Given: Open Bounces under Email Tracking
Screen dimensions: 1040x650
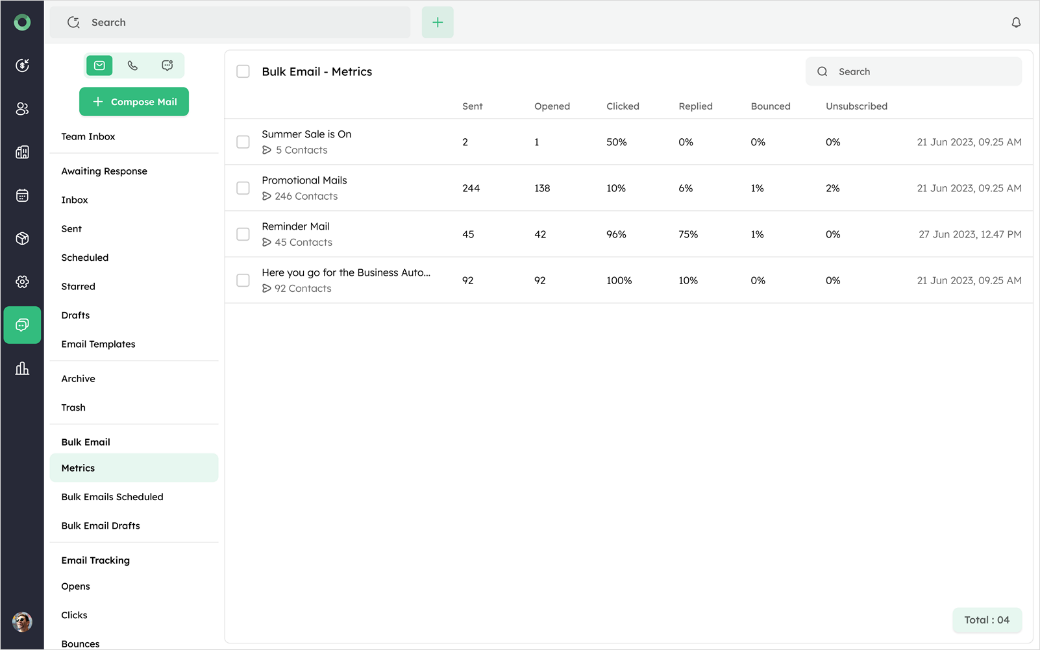Looking at the screenshot, I should point(80,644).
